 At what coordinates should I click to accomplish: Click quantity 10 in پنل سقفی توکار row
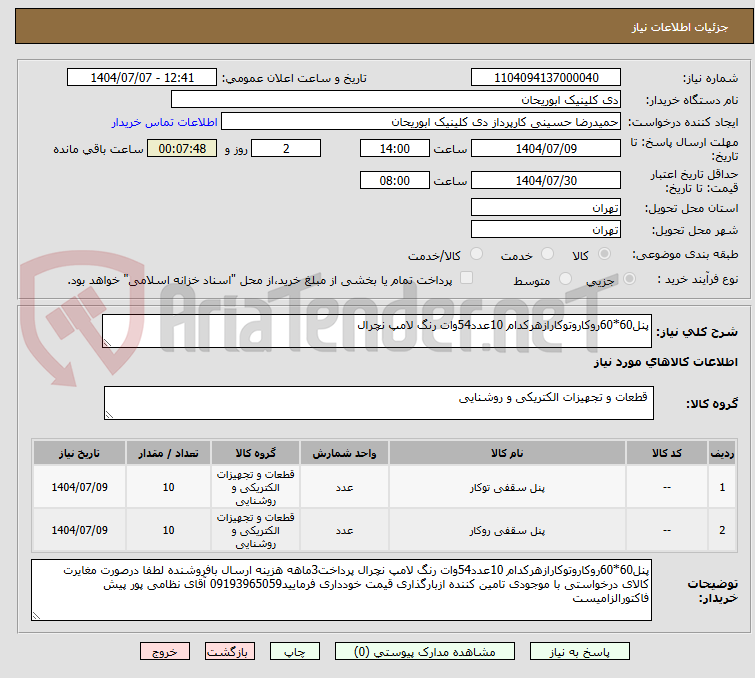pos(169,487)
